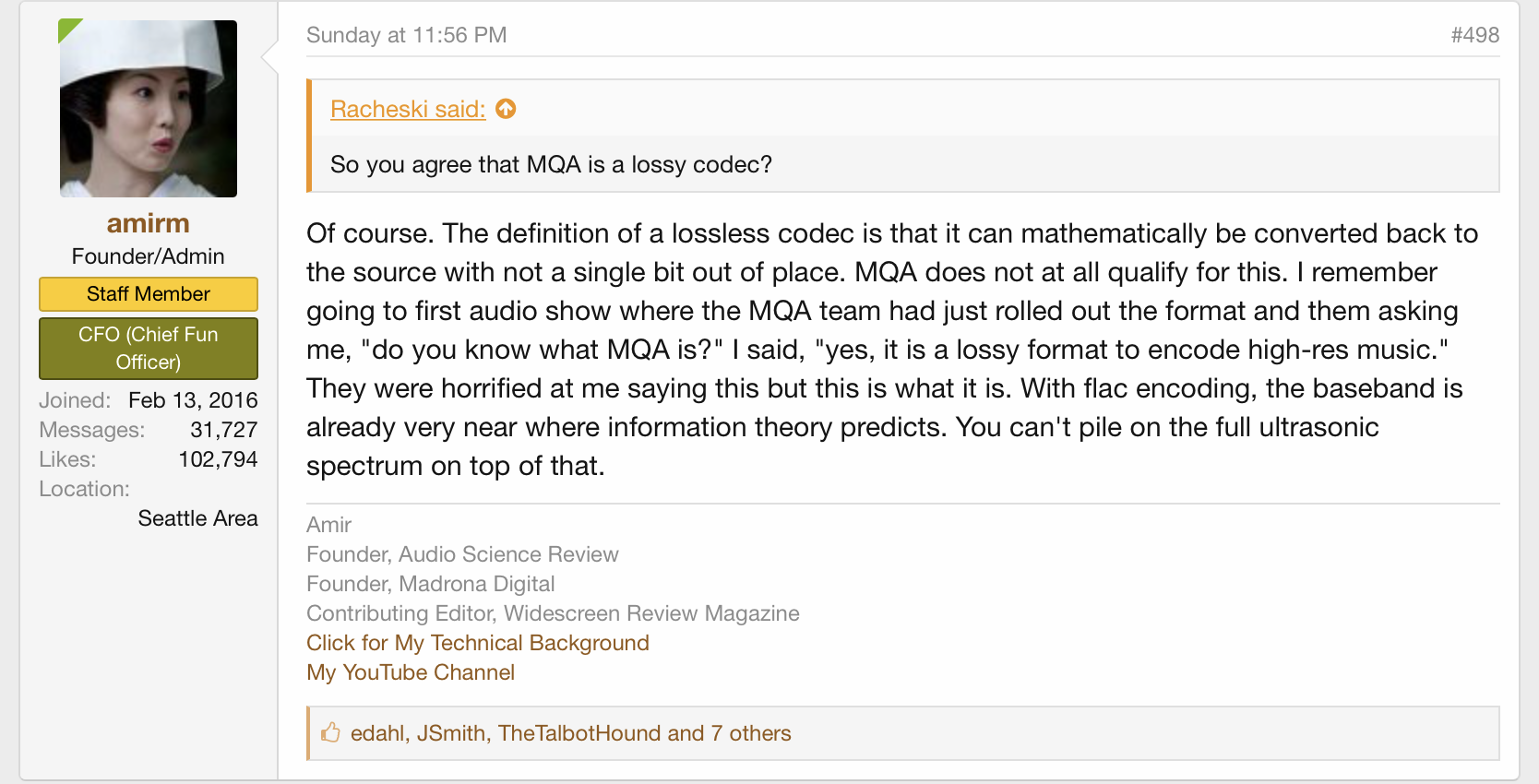Click the Seattle Area location text
Screen dimensions: 1539x784
197,518
